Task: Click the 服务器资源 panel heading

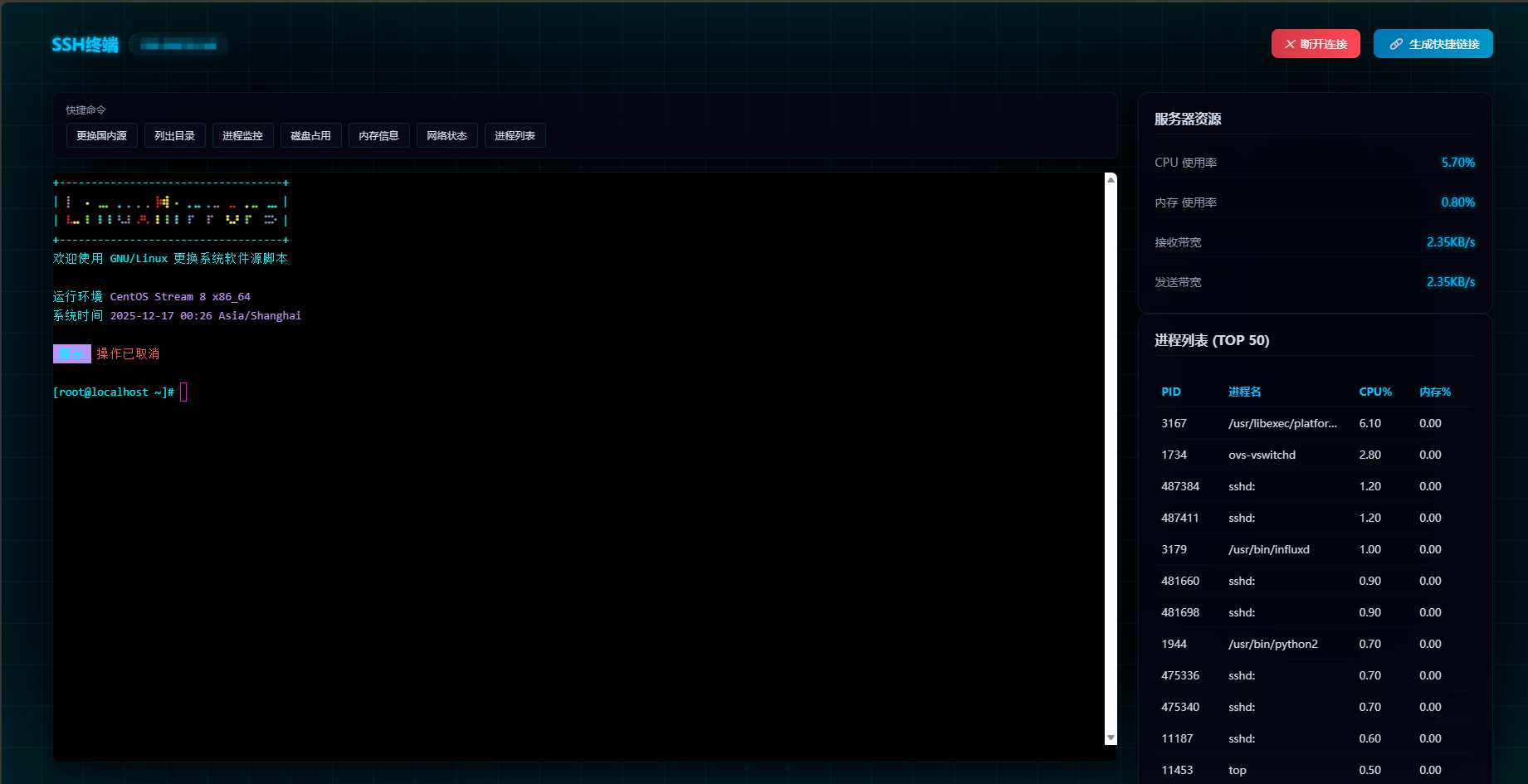Action: tap(1188, 119)
